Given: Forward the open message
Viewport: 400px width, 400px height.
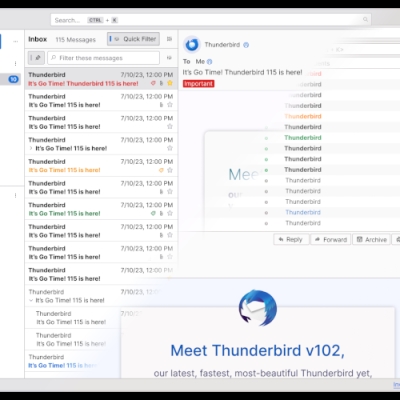Looking at the screenshot, I should pyautogui.click(x=331, y=239).
